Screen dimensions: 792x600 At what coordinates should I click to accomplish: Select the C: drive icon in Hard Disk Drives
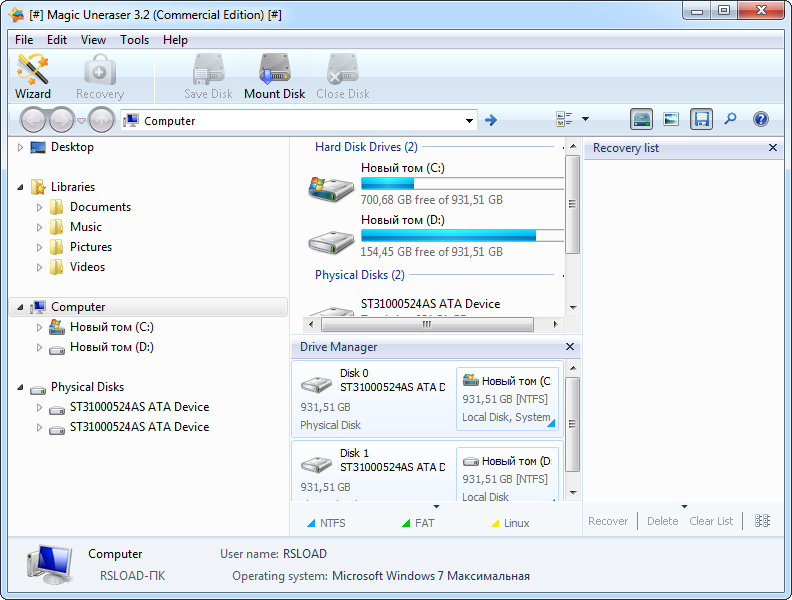(331, 188)
